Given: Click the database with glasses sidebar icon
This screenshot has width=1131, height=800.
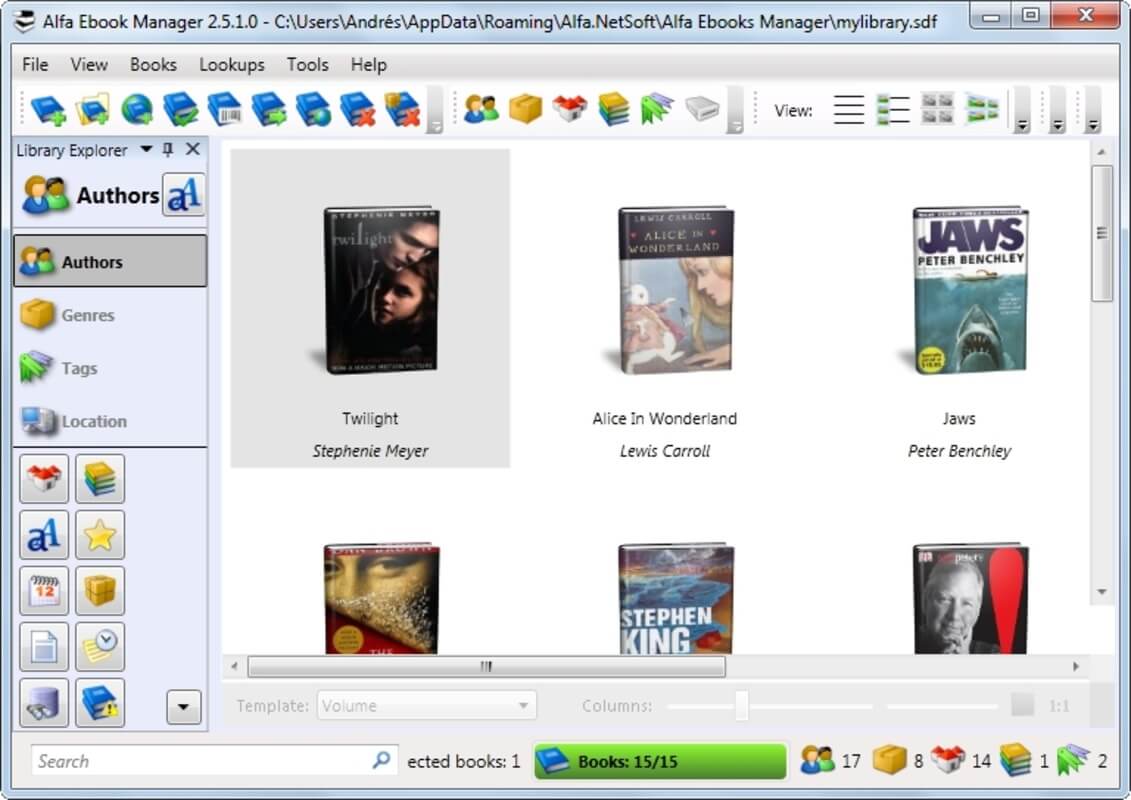Looking at the screenshot, I should tap(44, 703).
